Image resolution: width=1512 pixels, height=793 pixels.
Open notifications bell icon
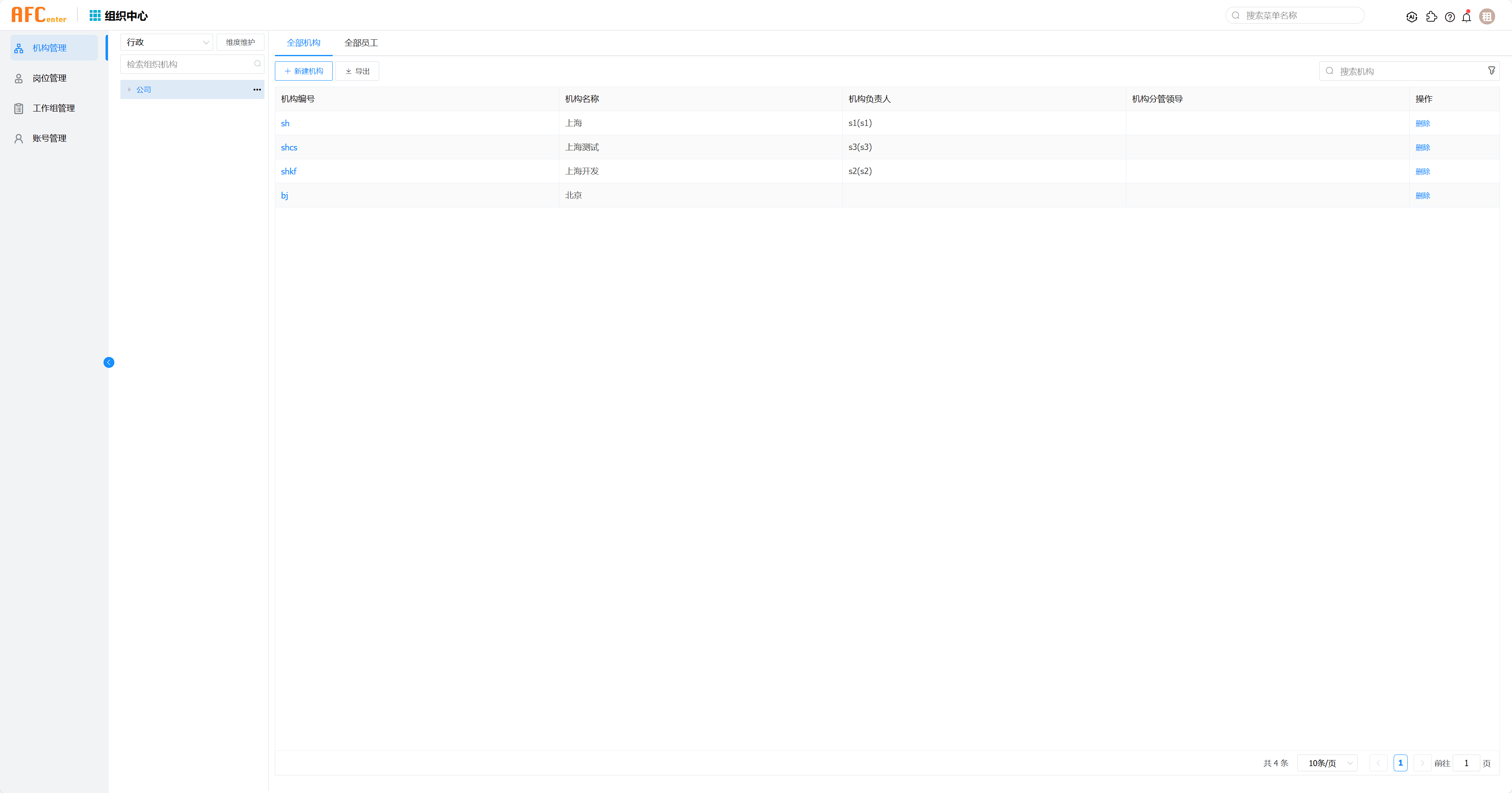(1466, 17)
